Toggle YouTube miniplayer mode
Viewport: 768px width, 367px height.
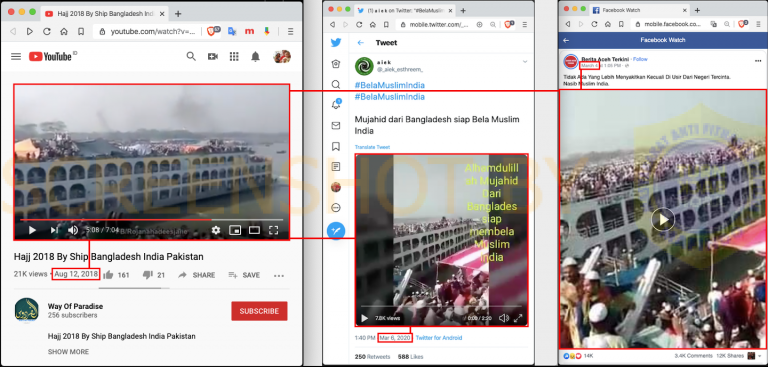click(235, 230)
